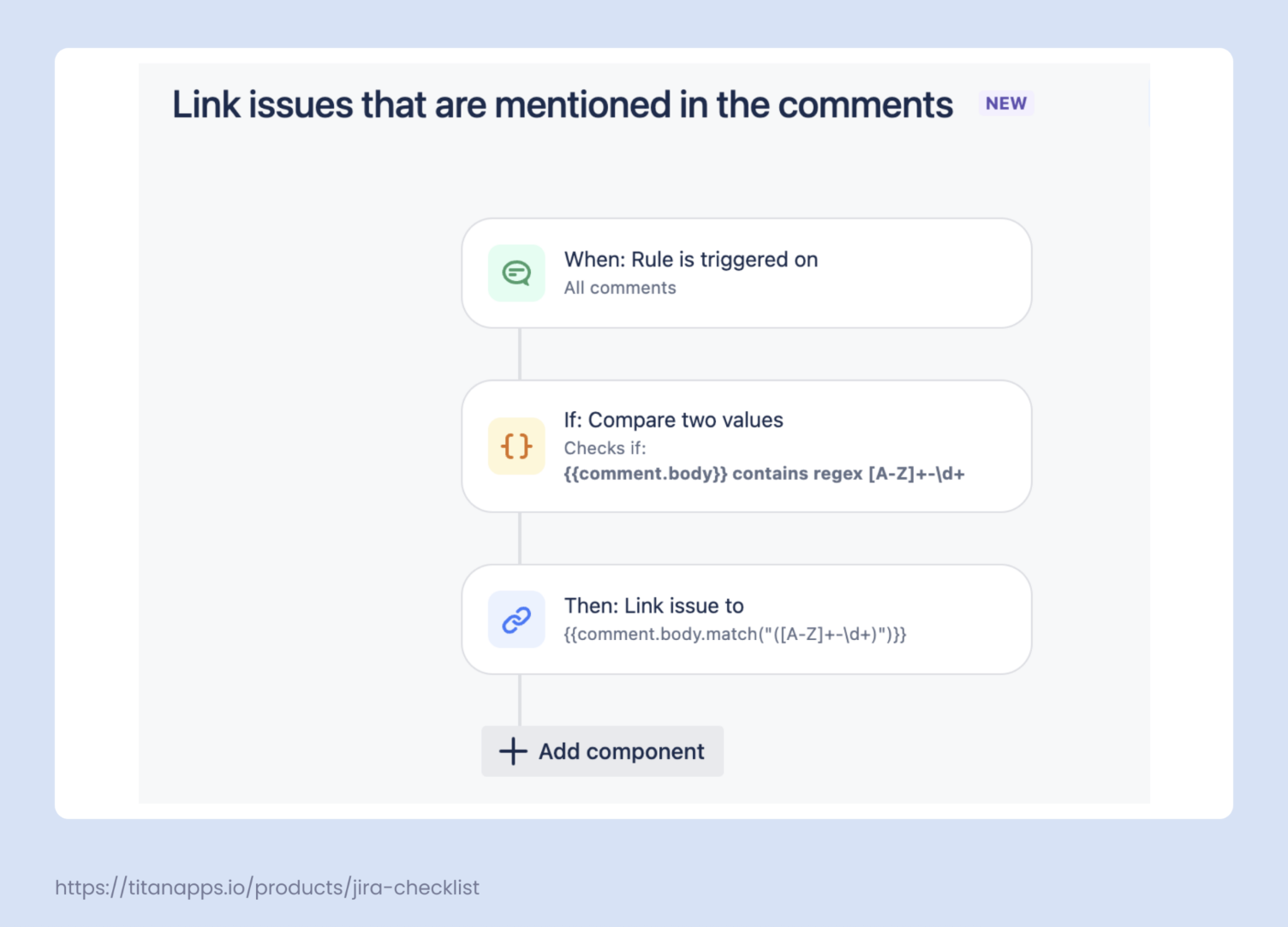Open the 'Then: Link issue to' step
The image size is (1288, 927).
click(x=653, y=606)
